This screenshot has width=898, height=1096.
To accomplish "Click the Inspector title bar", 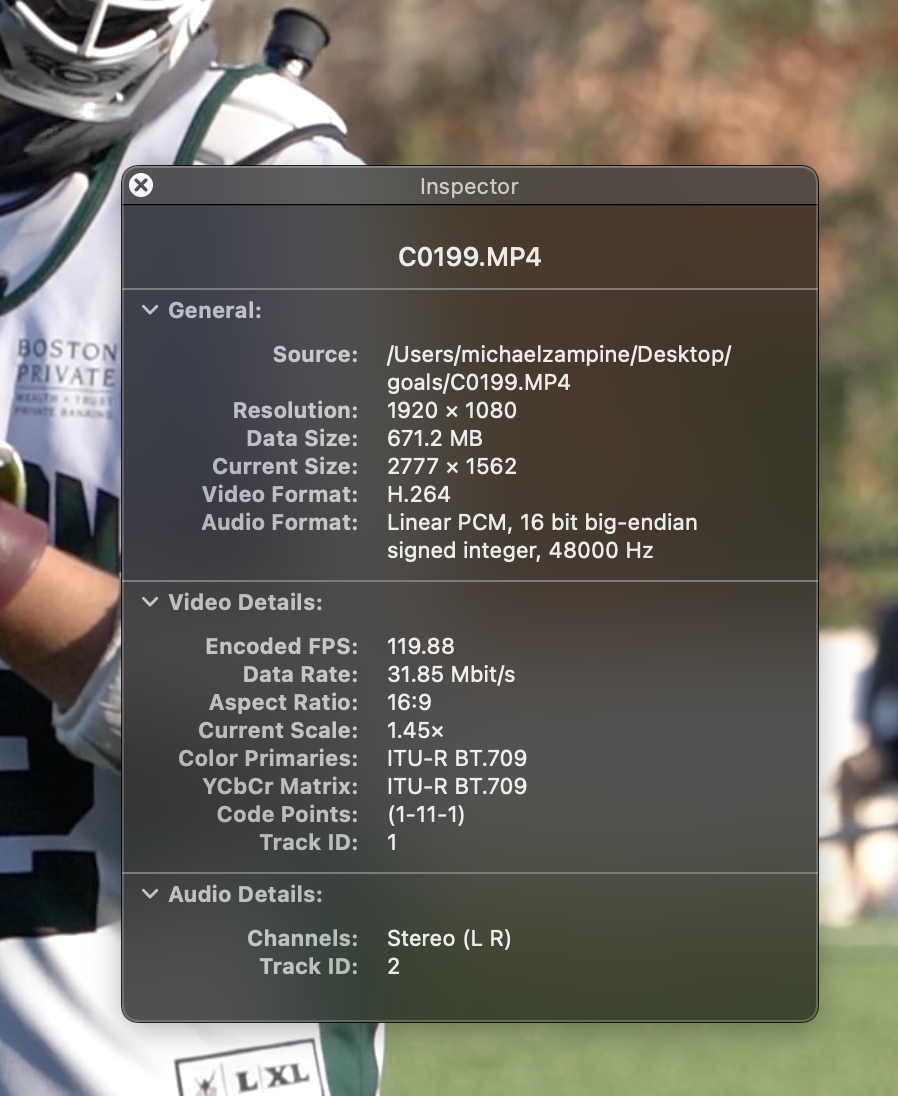I will [470, 186].
